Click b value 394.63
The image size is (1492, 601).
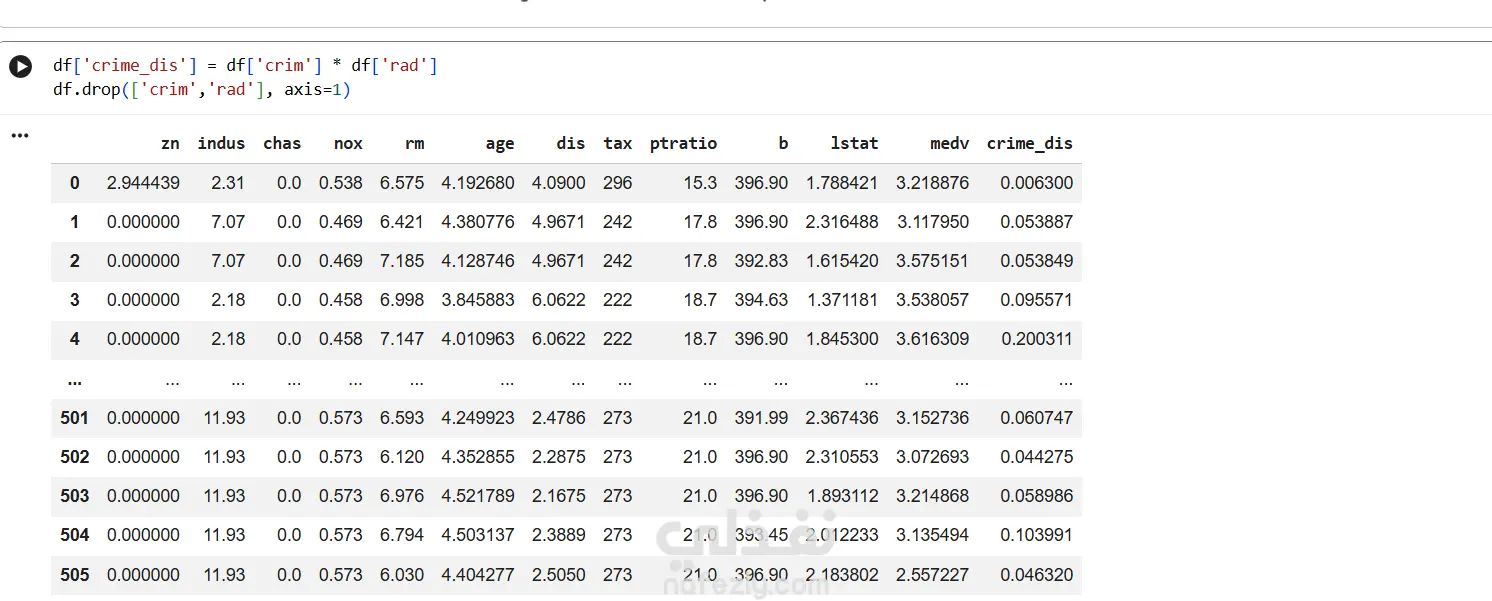[x=761, y=300]
